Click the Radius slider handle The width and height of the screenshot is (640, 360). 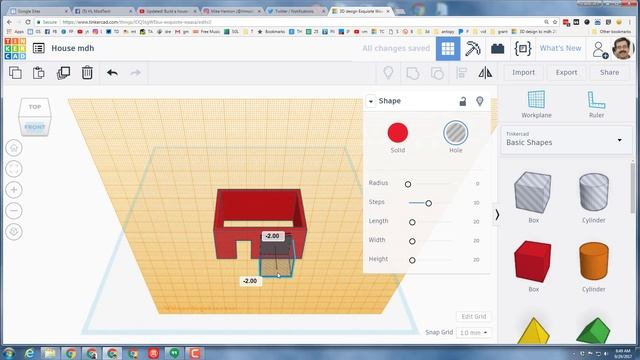click(408, 184)
